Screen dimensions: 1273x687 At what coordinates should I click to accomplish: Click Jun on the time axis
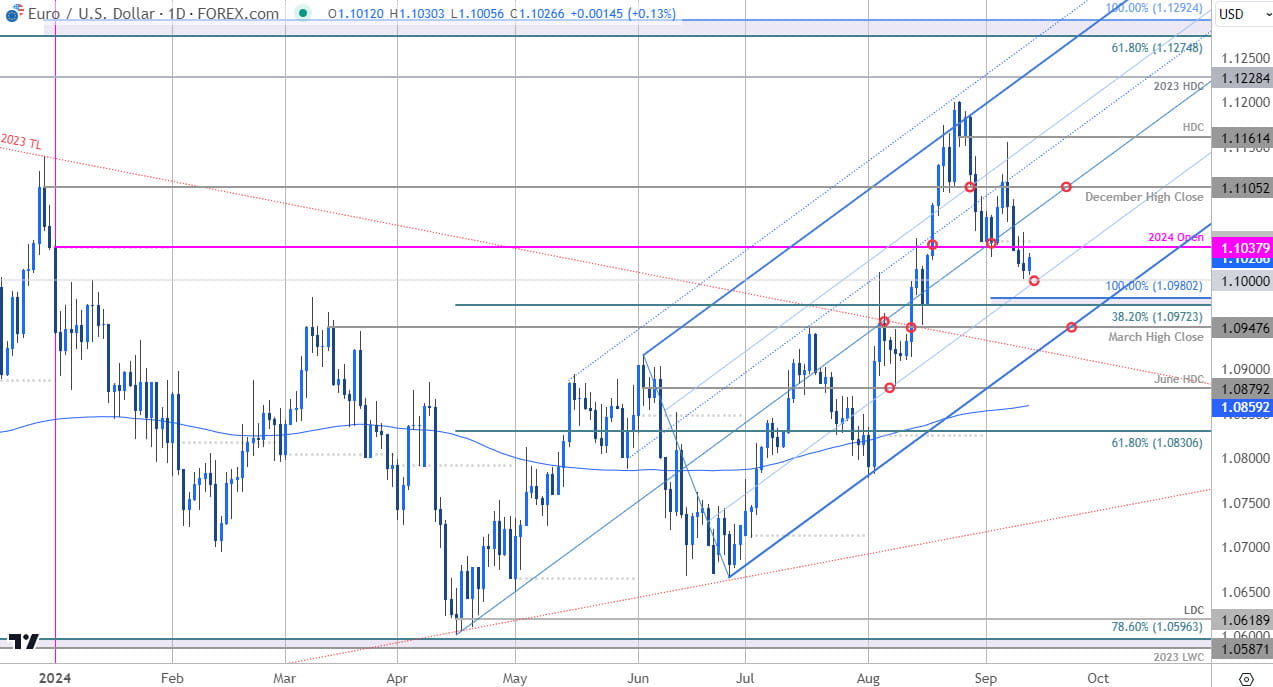click(638, 678)
